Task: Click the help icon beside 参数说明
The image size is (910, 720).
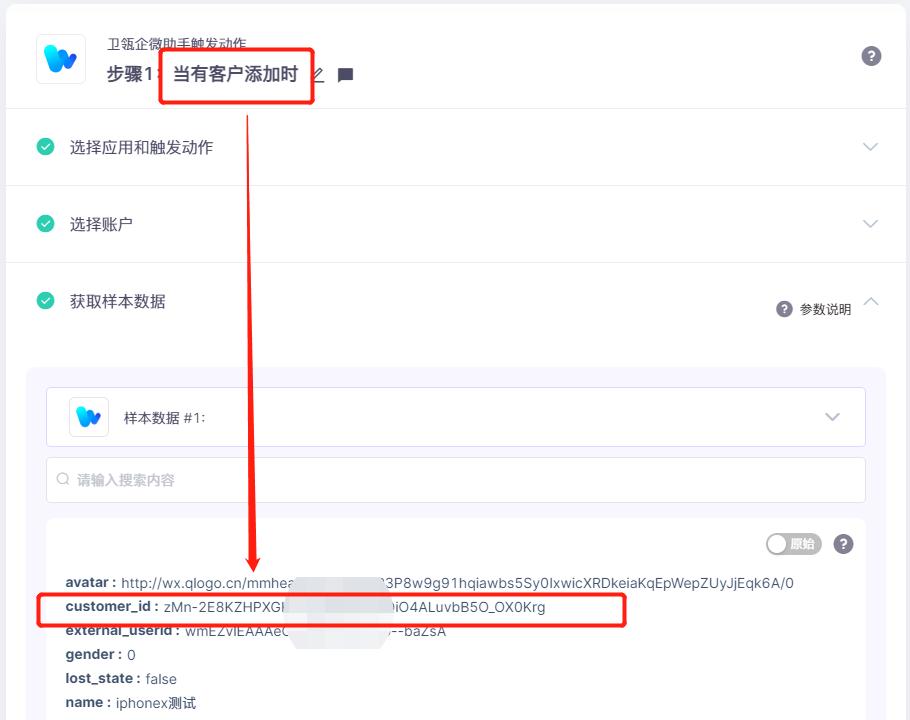Action: click(784, 309)
